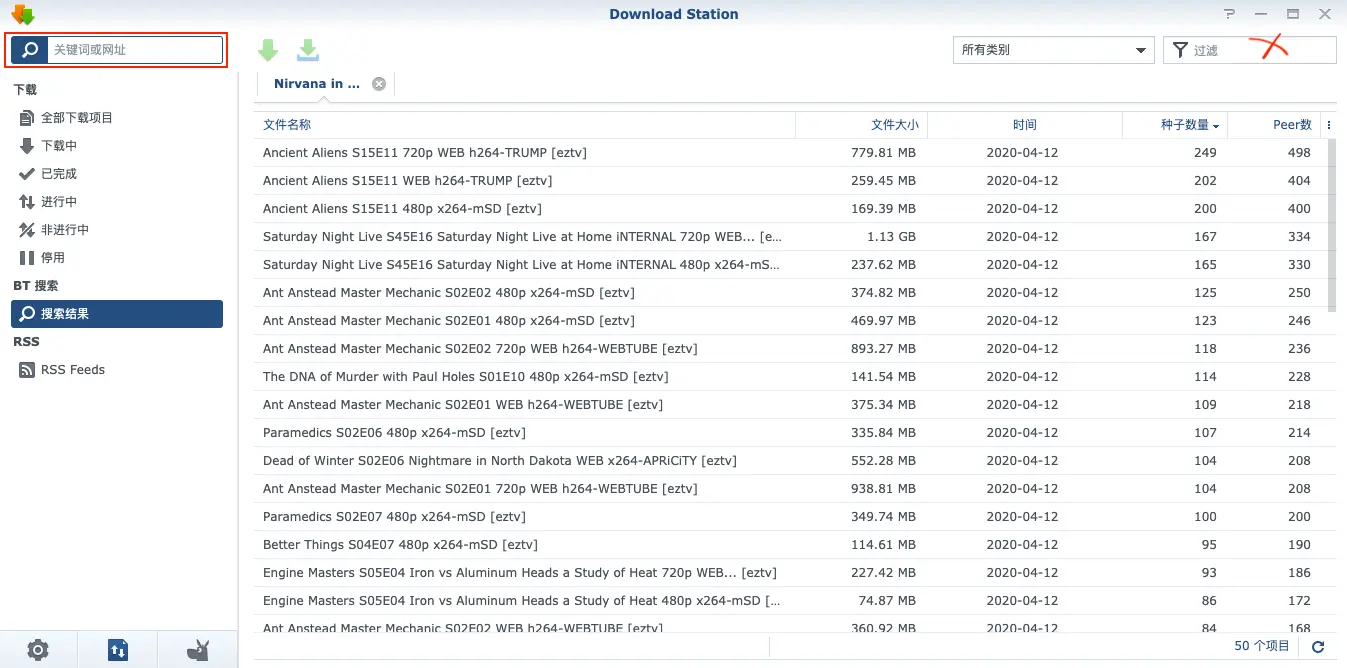
Task: Select Ant Anstead S02E02 480p x264-mSD row
Action: point(790,293)
